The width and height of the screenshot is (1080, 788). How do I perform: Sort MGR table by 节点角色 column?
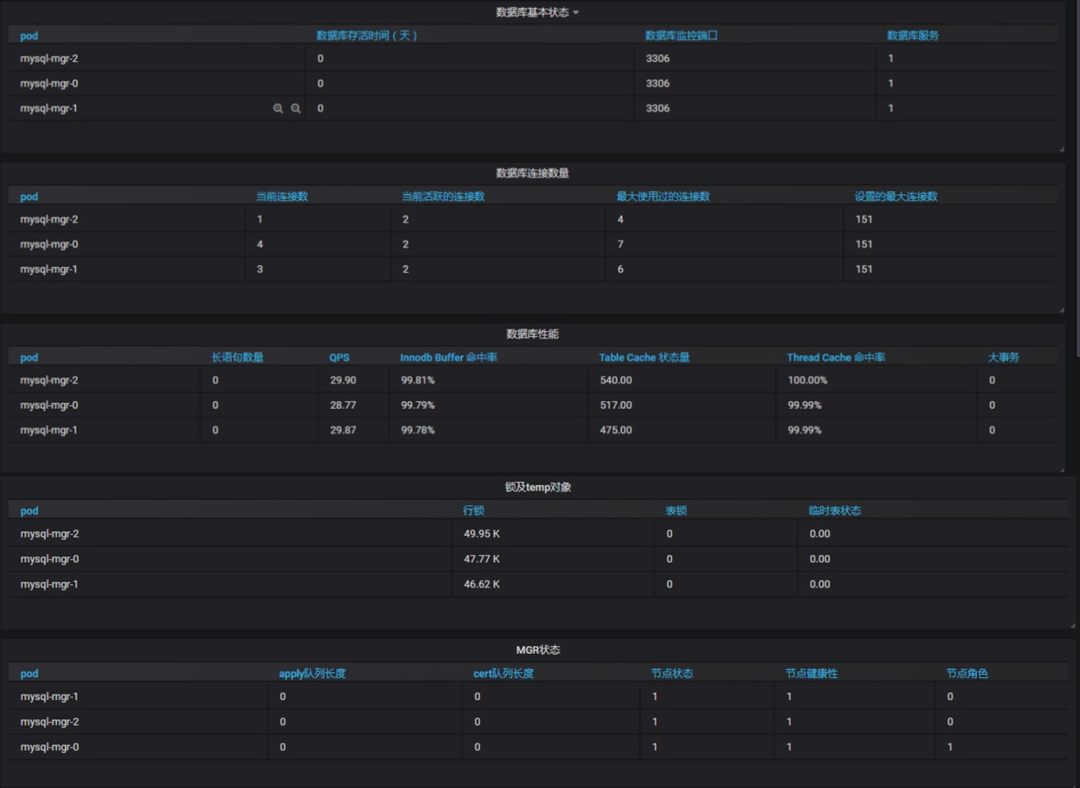967,673
